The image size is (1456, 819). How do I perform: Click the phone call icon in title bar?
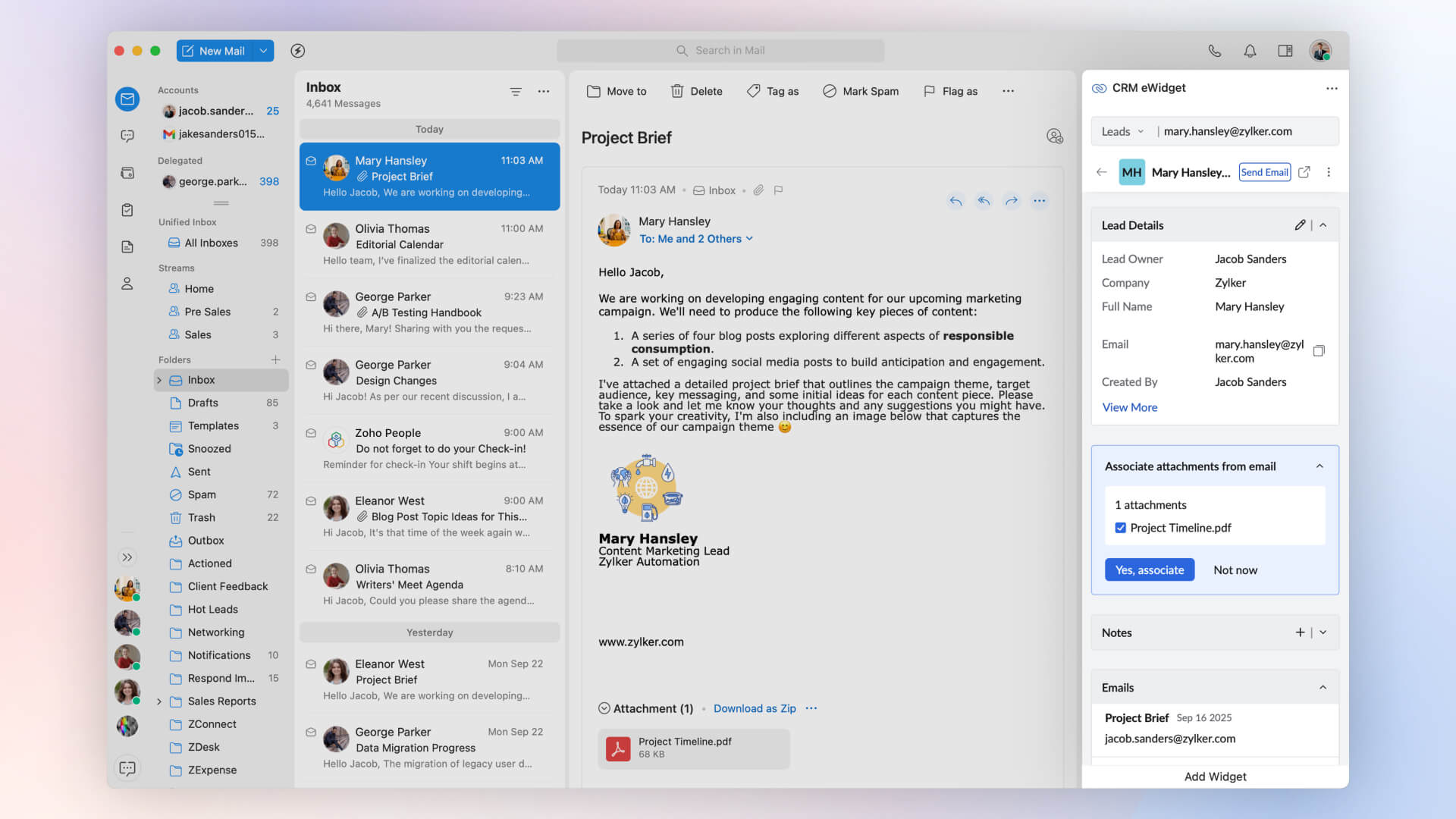[1214, 51]
